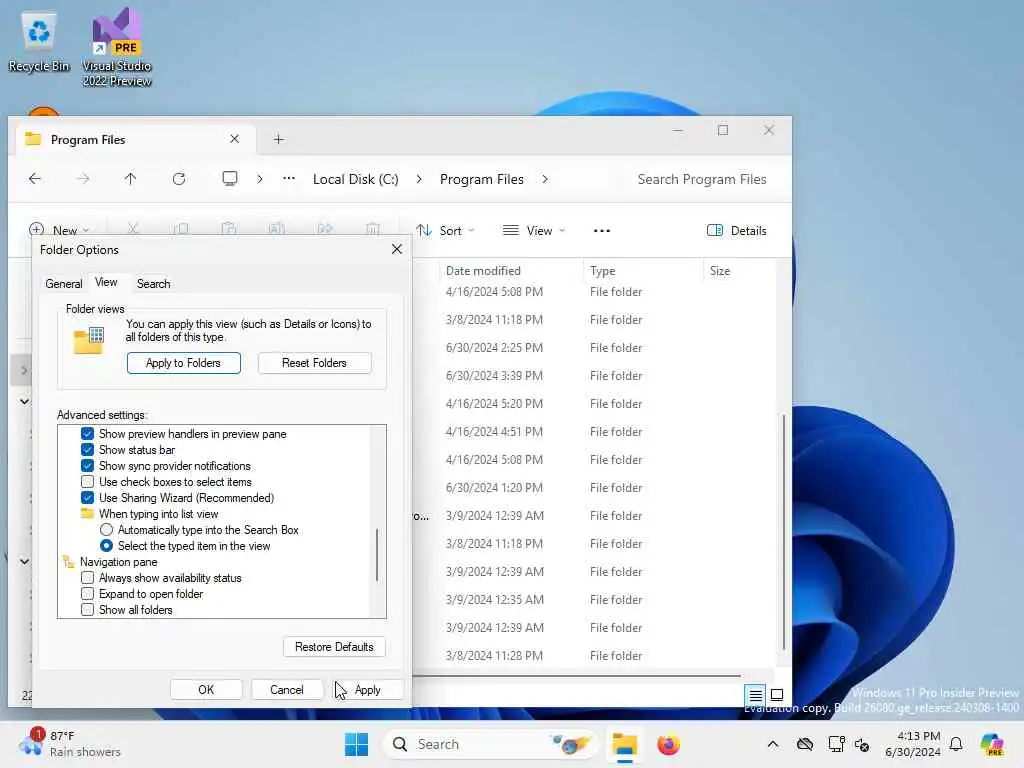Show hidden system tray icons

click(x=773, y=744)
